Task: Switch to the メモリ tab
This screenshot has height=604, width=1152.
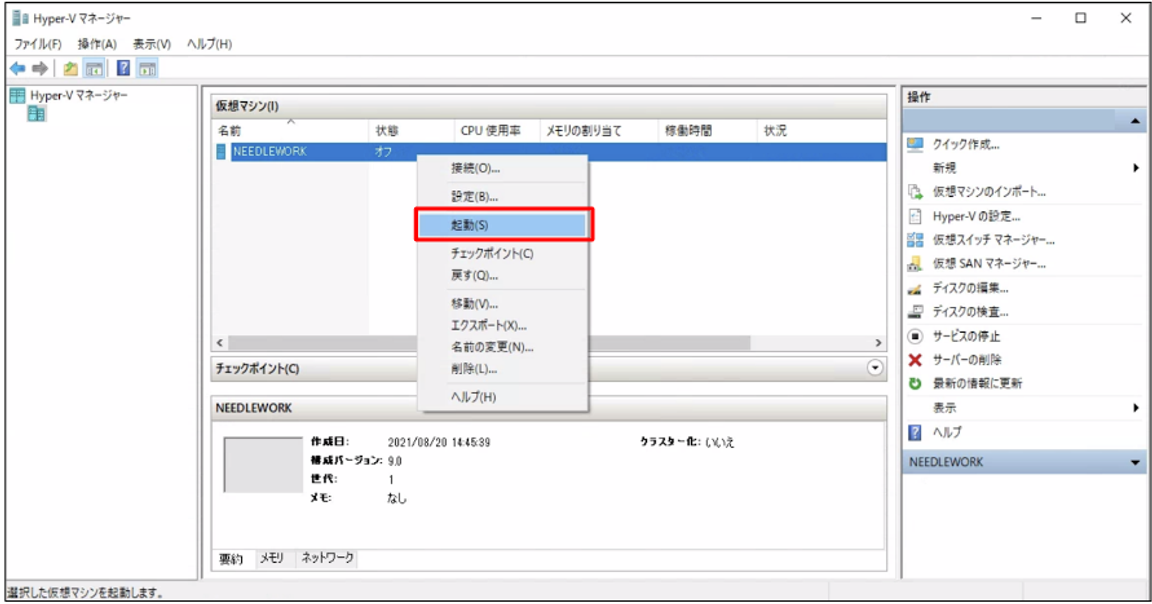Action: tap(272, 558)
